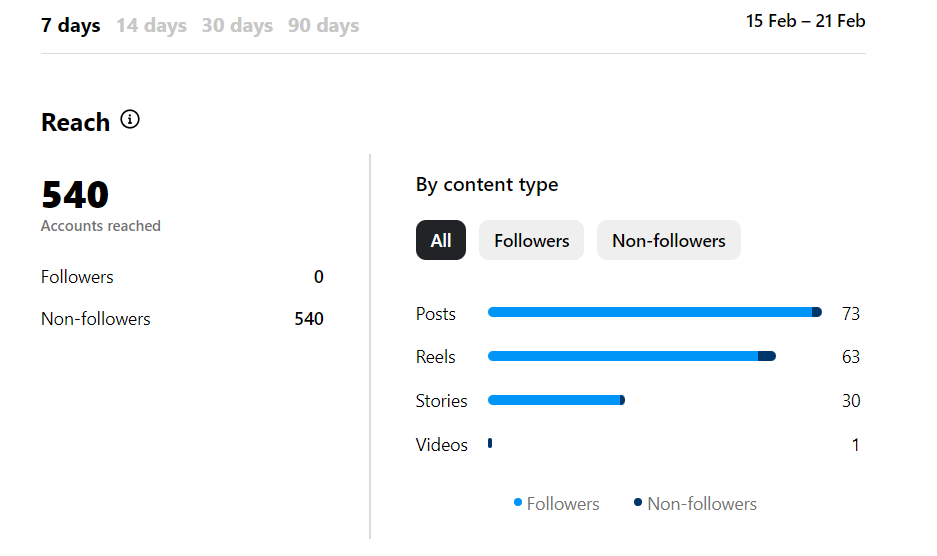The height and width of the screenshot is (556, 937).
Task: Click the Reels value 63
Action: [x=850, y=357]
